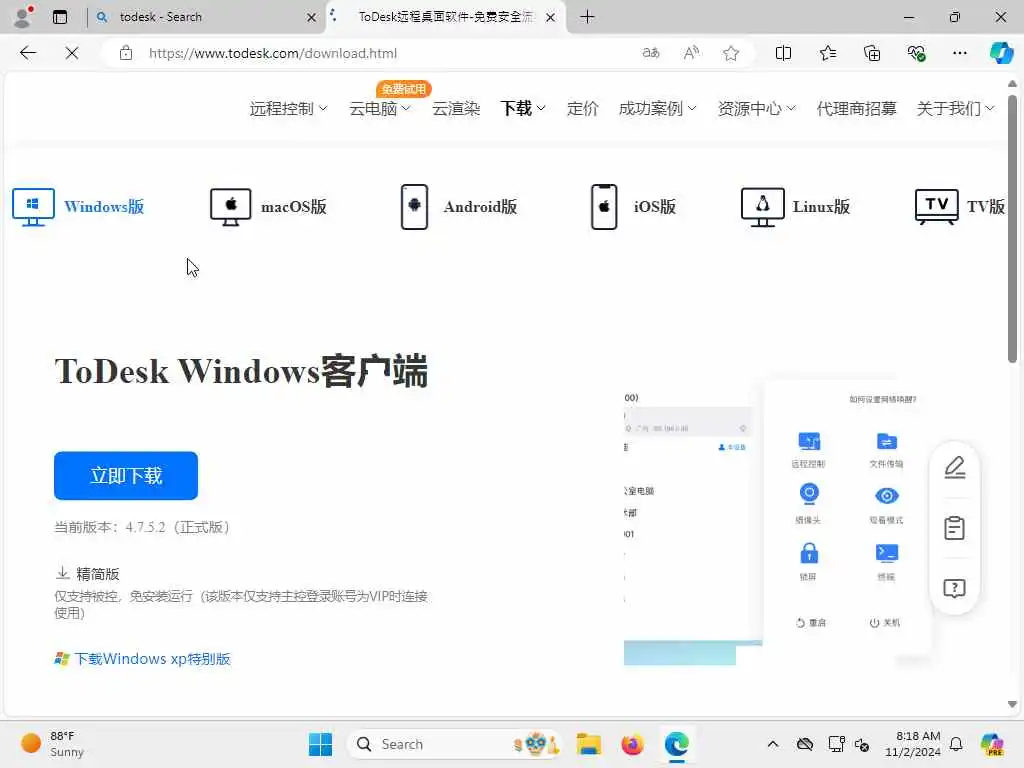
Task: Open the collections icon
Action: pos(872,53)
